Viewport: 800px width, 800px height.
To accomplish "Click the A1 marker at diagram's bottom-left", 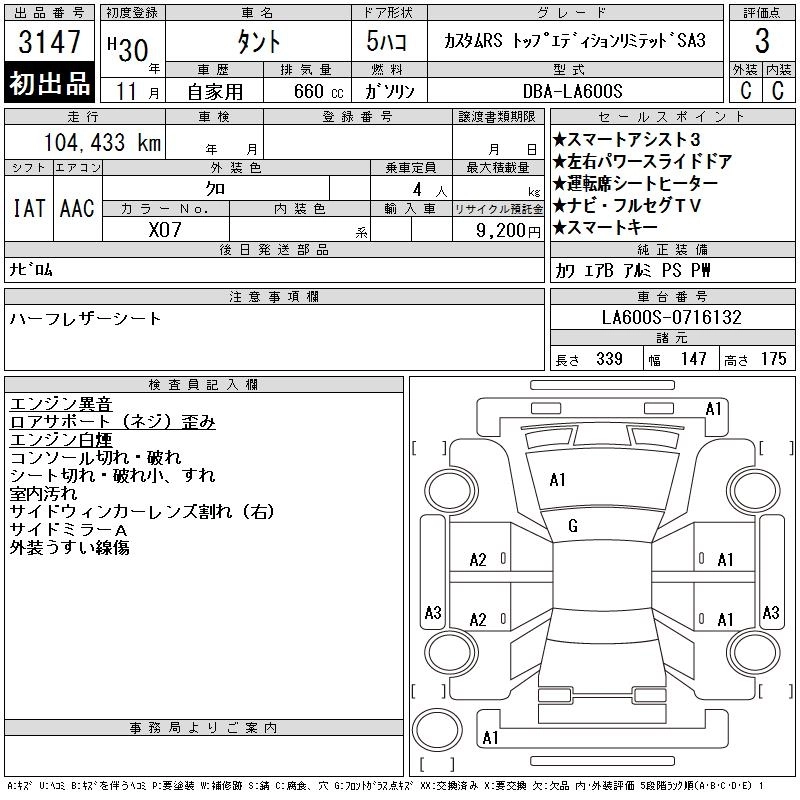I will coord(490,738).
